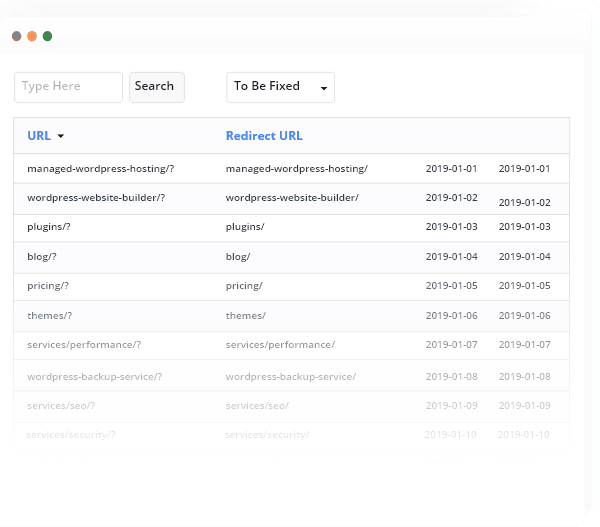Select redirect cell wordpress-website-builder/
The width and height of the screenshot is (600, 527).
[292, 198]
